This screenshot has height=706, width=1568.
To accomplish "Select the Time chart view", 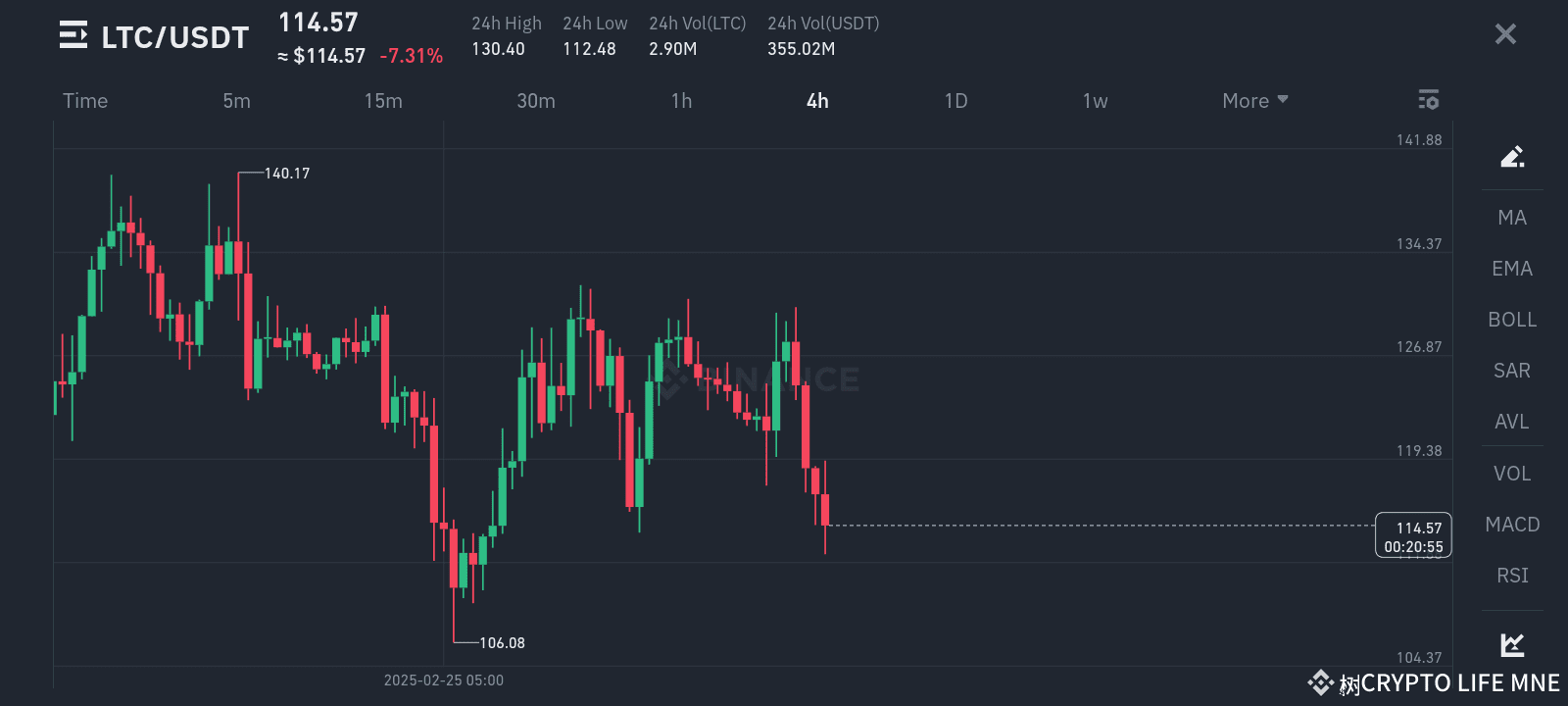I will point(85,100).
